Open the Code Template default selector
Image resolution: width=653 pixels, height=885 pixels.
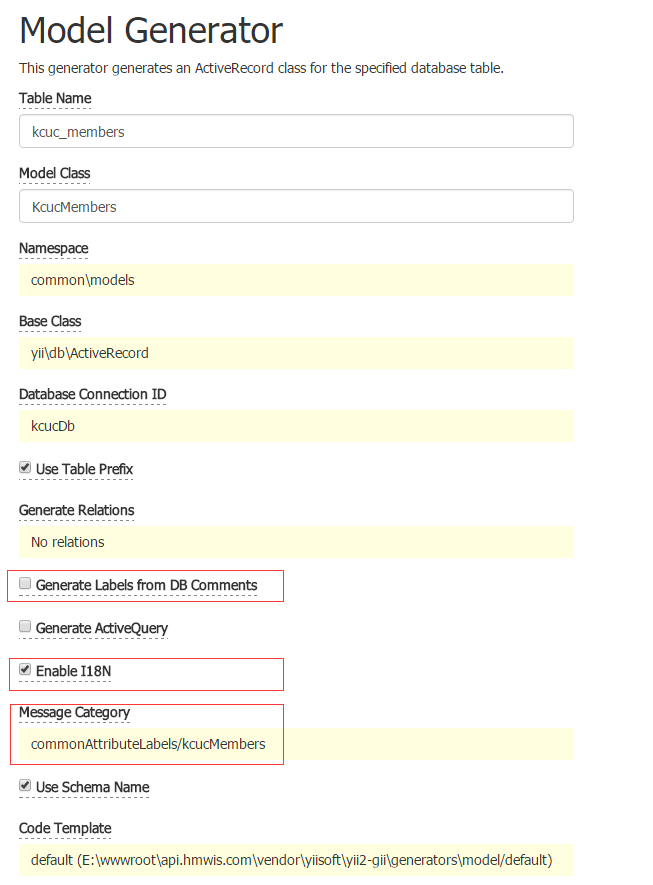pyautogui.click(x=296, y=860)
